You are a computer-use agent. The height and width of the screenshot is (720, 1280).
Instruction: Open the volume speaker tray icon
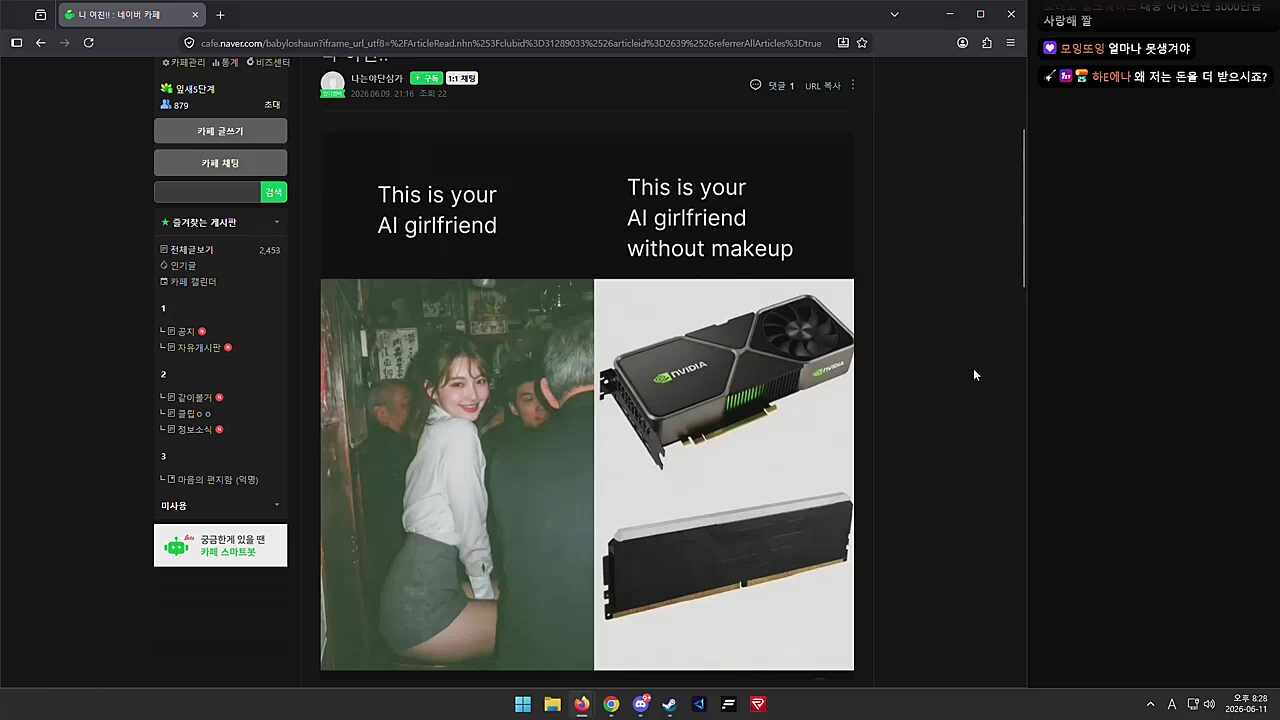[1209, 704]
